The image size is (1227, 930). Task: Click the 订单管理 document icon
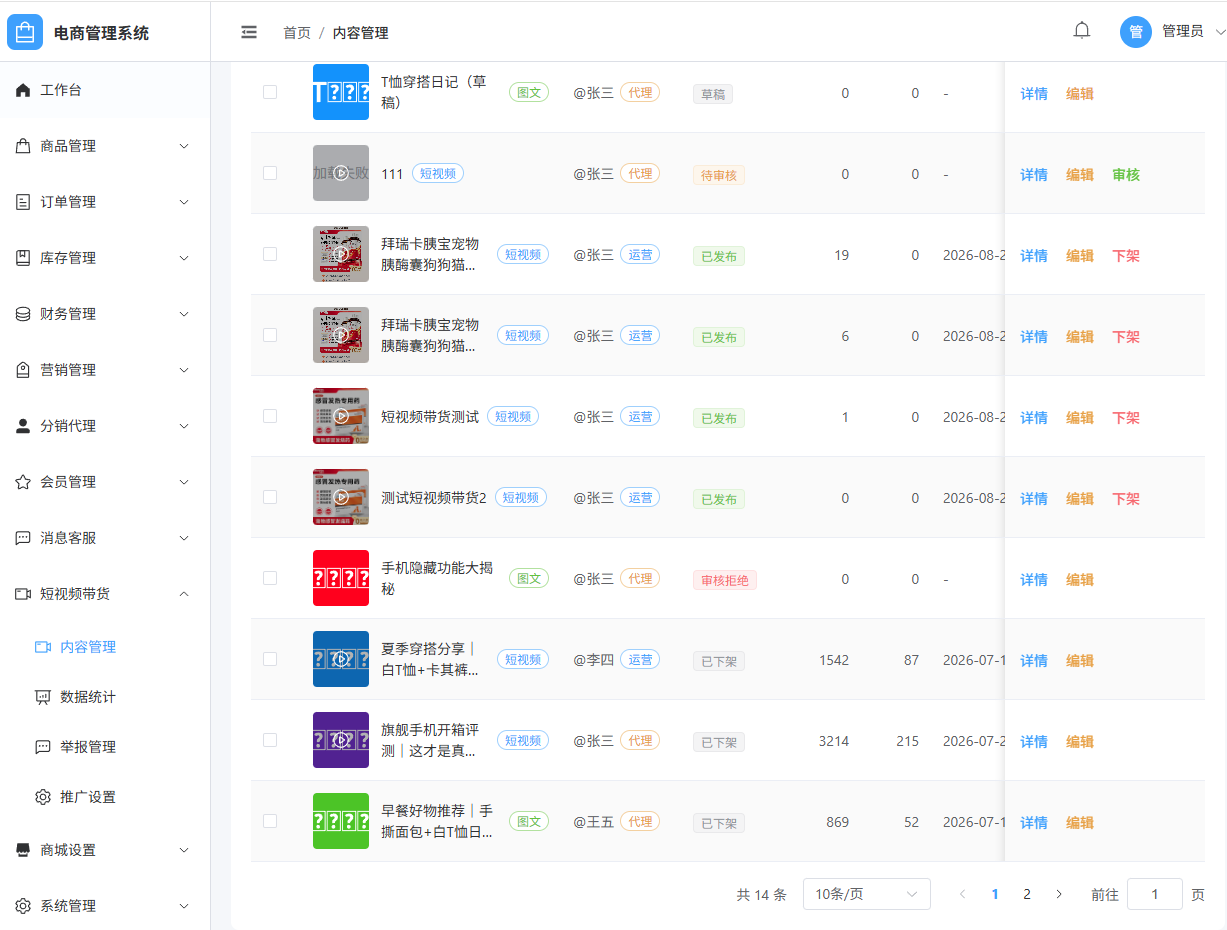pos(23,202)
